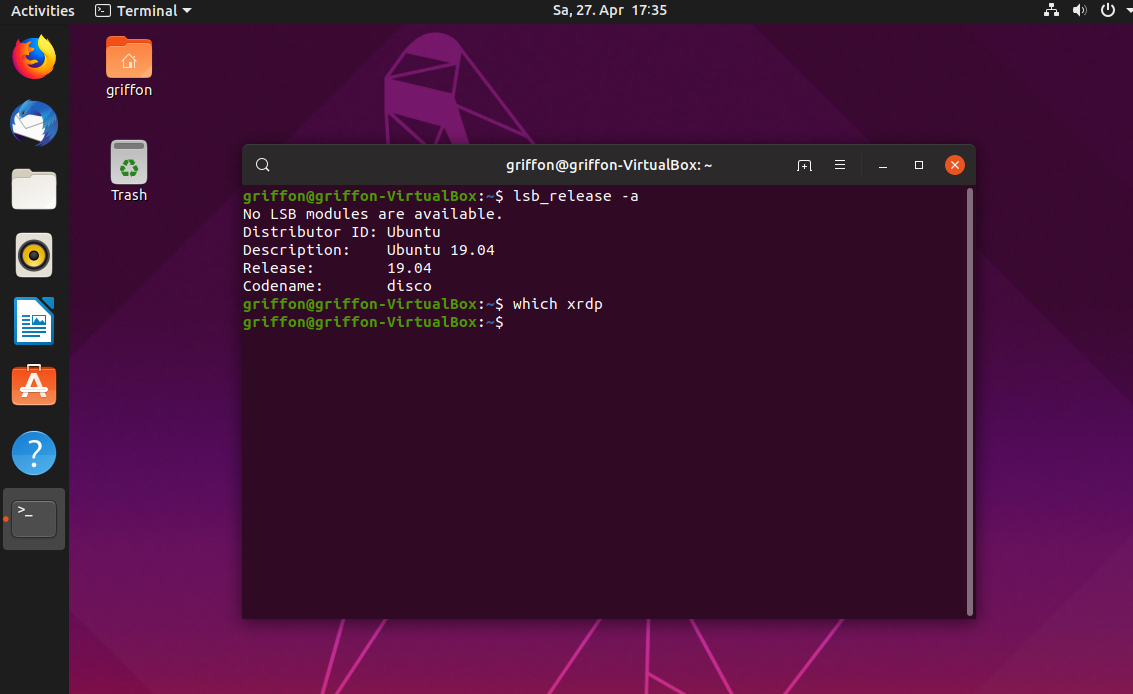The width and height of the screenshot is (1133, 694).
Task: Expand the system status menu chevron
Action: coord(1125,11)
